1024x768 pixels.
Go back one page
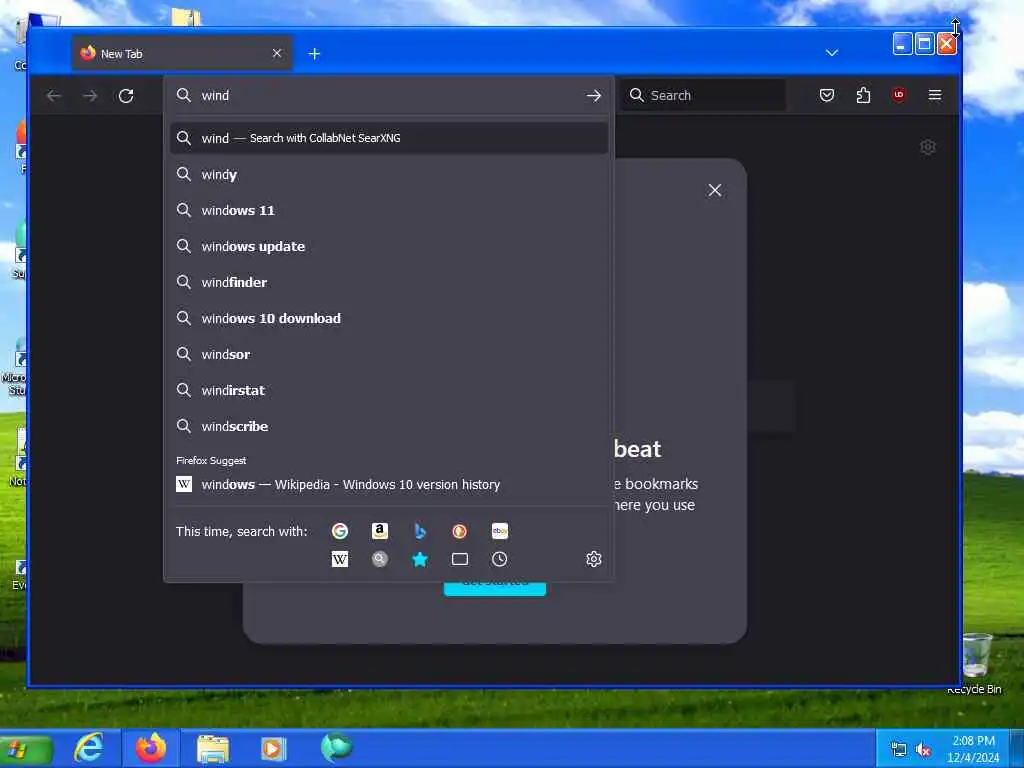coord(54,96)
